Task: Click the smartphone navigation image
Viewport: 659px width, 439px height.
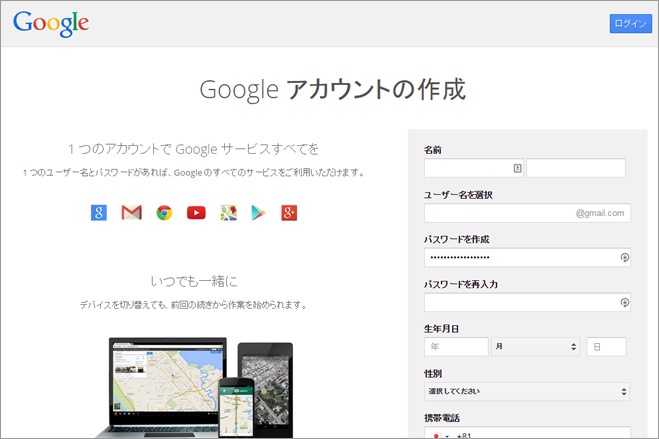Action: (x=236, y=407)
